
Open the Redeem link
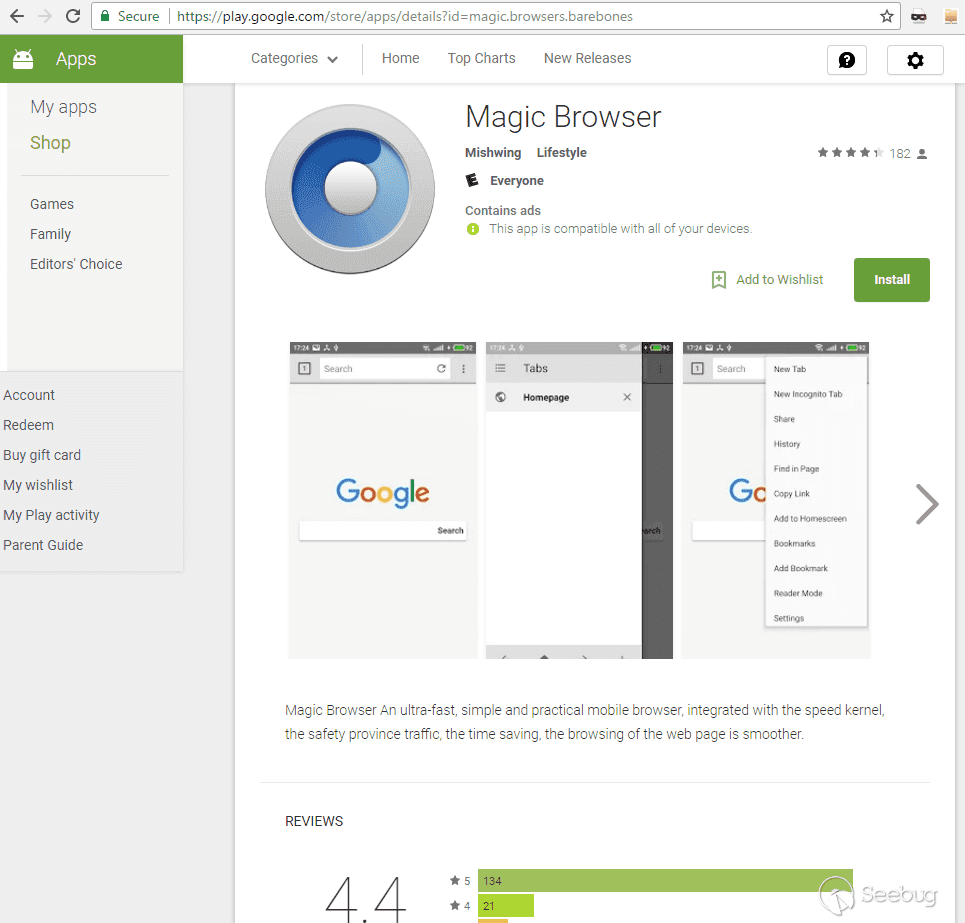click(x=28, y=425)
